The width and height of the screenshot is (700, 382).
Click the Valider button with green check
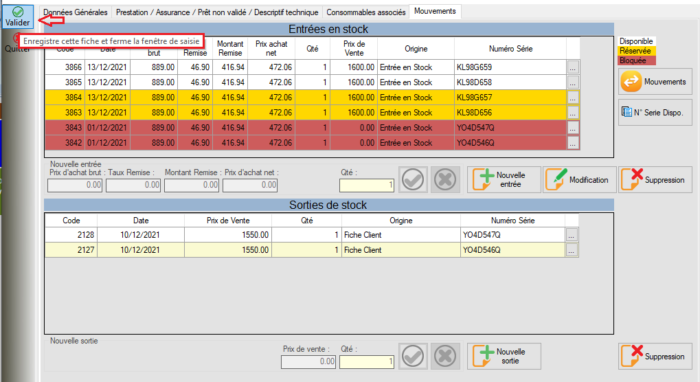(x=17, y=17)
